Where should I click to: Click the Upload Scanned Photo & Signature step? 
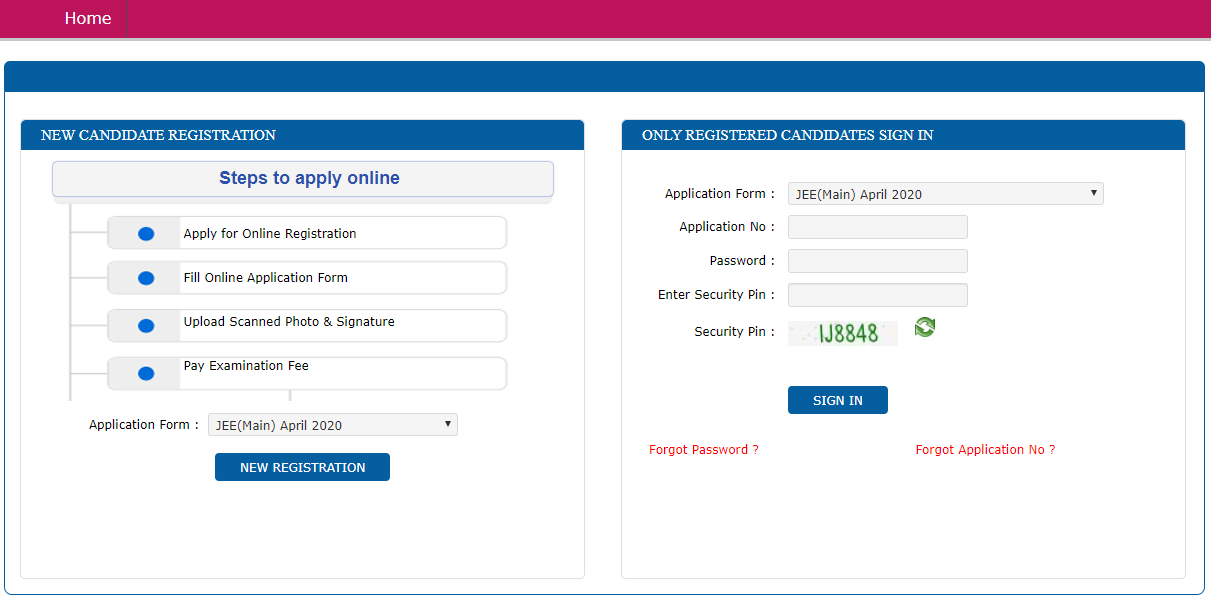point(289,322)
